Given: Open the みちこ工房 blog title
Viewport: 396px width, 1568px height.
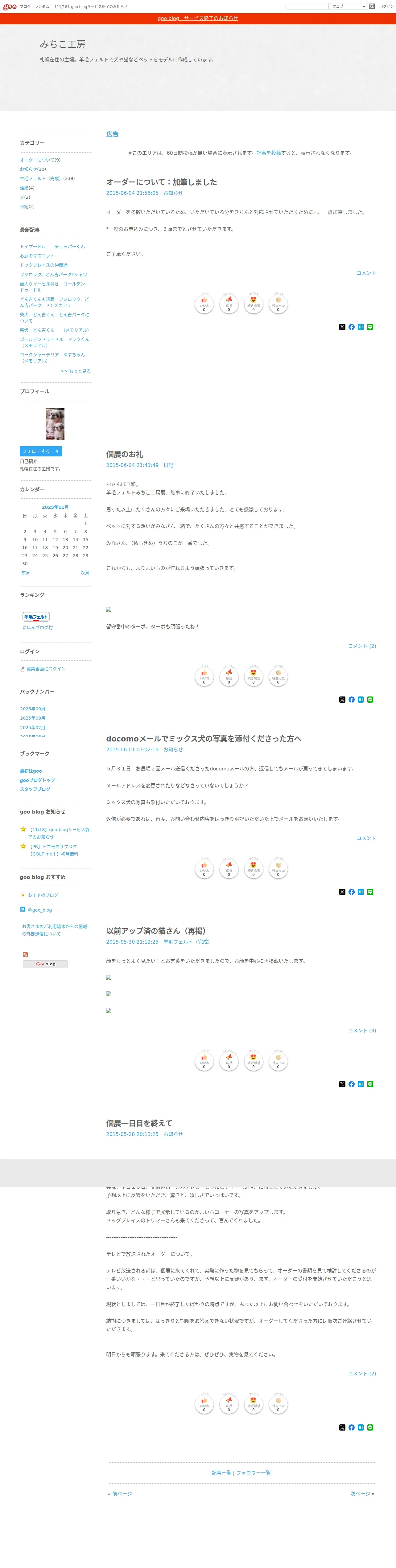Looking at the screenshot, I should pos(63,44).
